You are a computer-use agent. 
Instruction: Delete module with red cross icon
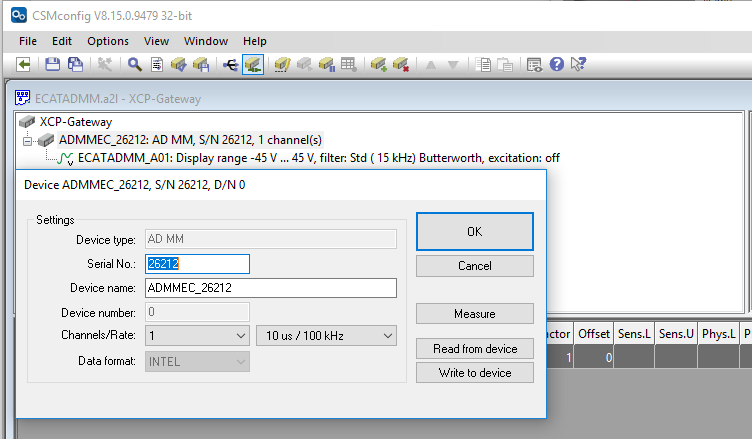pos(400,64)
